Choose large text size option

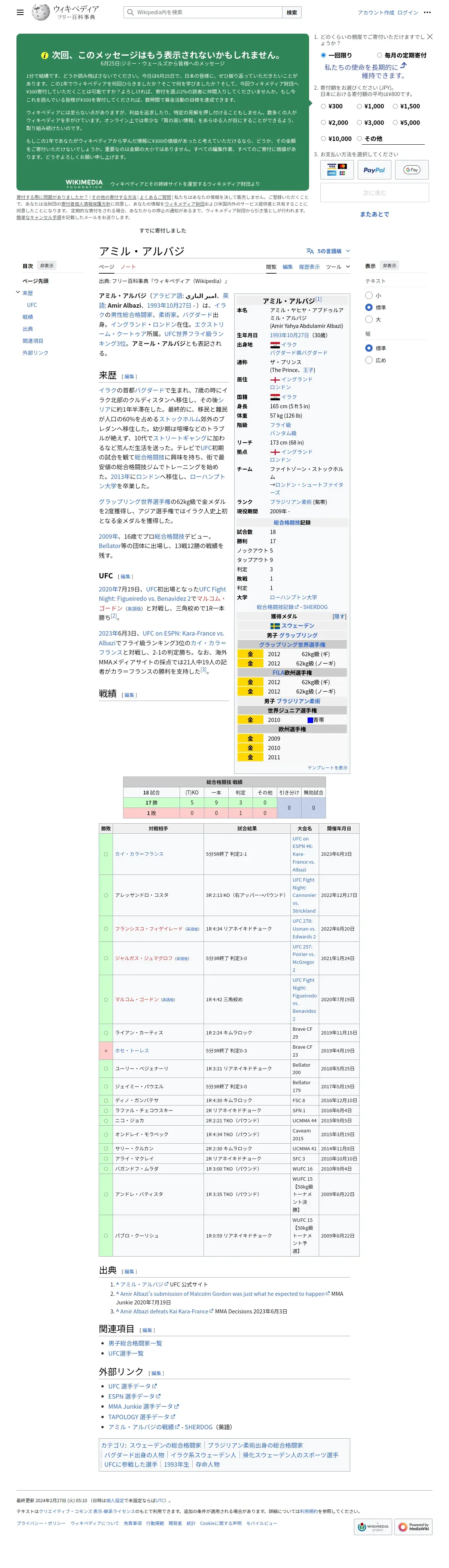pos(369,320)
